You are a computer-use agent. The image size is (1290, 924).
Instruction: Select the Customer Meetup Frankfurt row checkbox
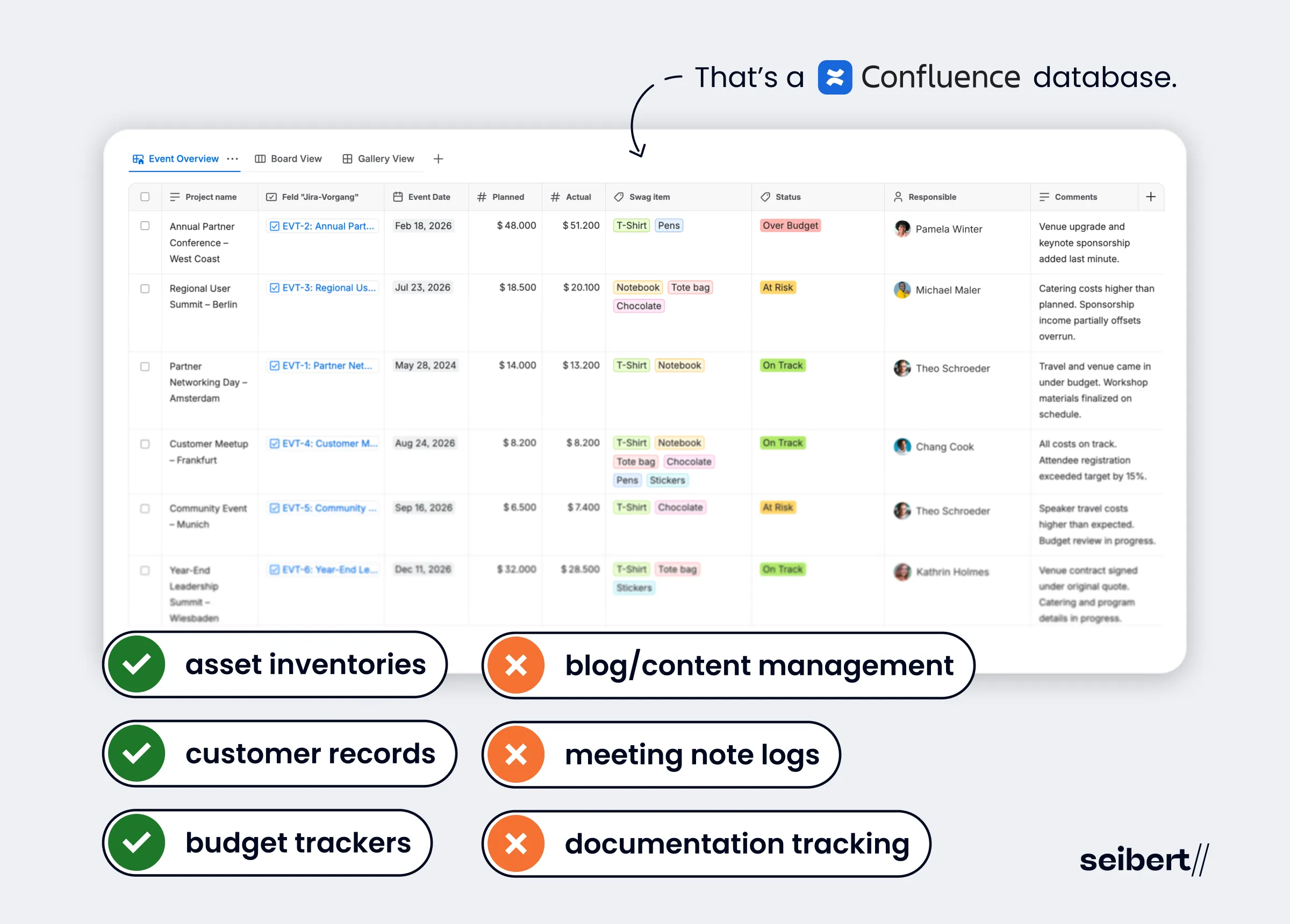145,444
